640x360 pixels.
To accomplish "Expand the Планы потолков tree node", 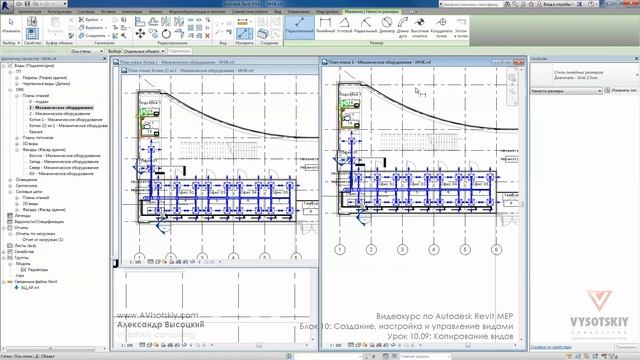I will [17, 138].
